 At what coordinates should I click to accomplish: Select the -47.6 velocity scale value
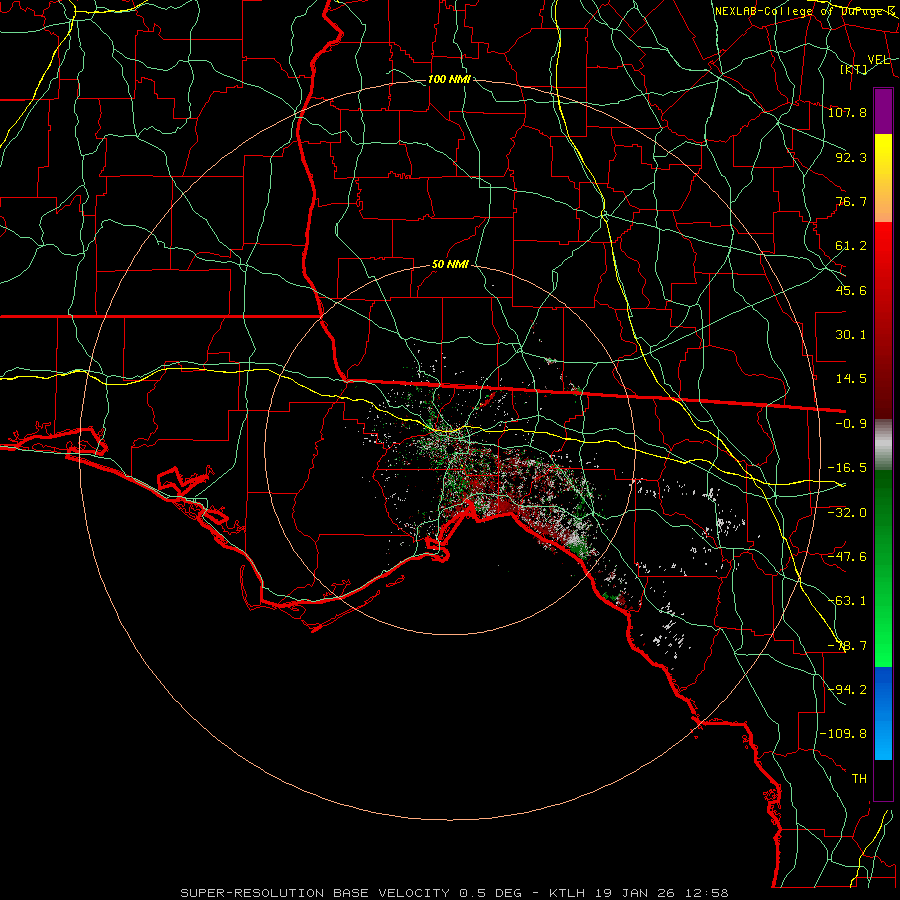[x=848, y=557]
